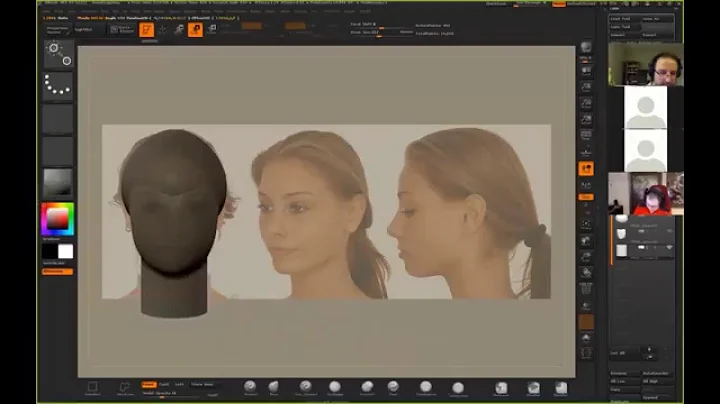This screenshot has height=404, width=720.
Task: Open the material sphere picker
Action: click(58, 182)
